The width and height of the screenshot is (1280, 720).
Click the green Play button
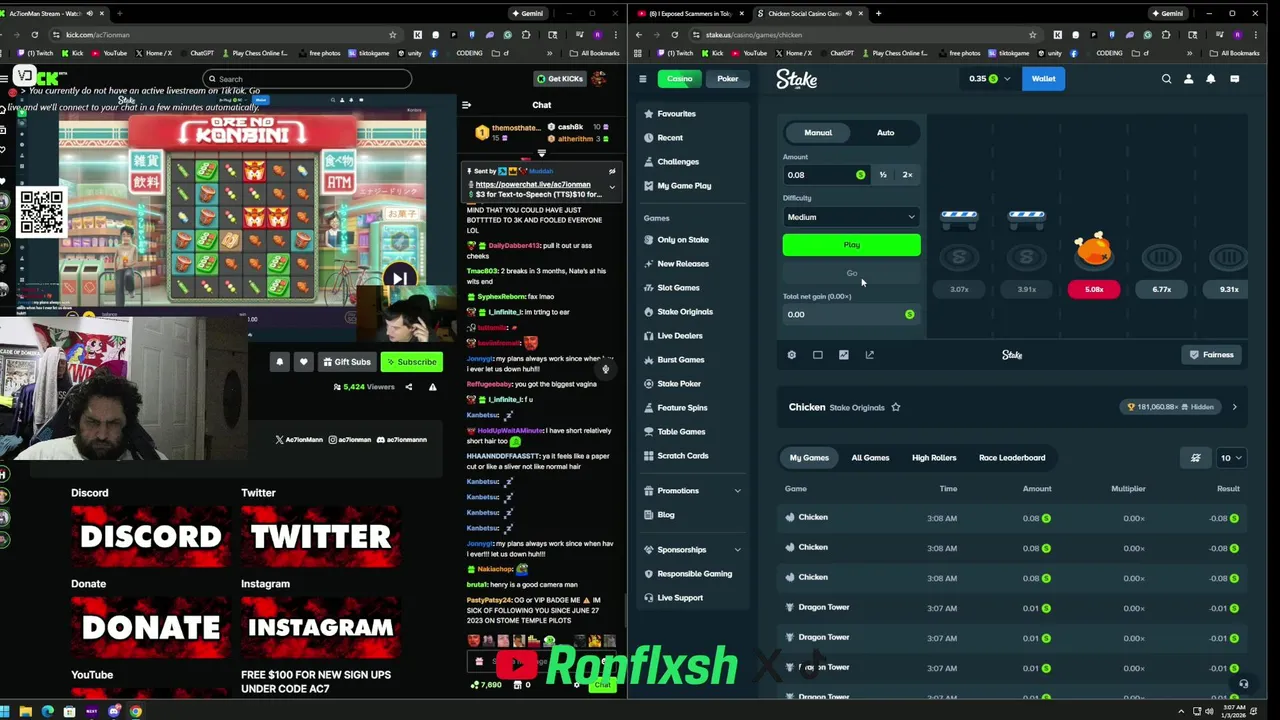(851, 245)
